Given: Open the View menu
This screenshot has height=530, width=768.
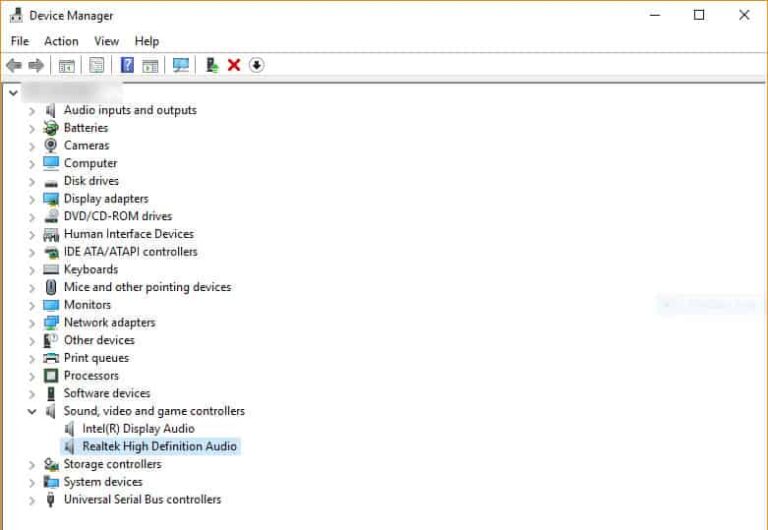Looking at the screenshot, I should (x=106, y=41).
